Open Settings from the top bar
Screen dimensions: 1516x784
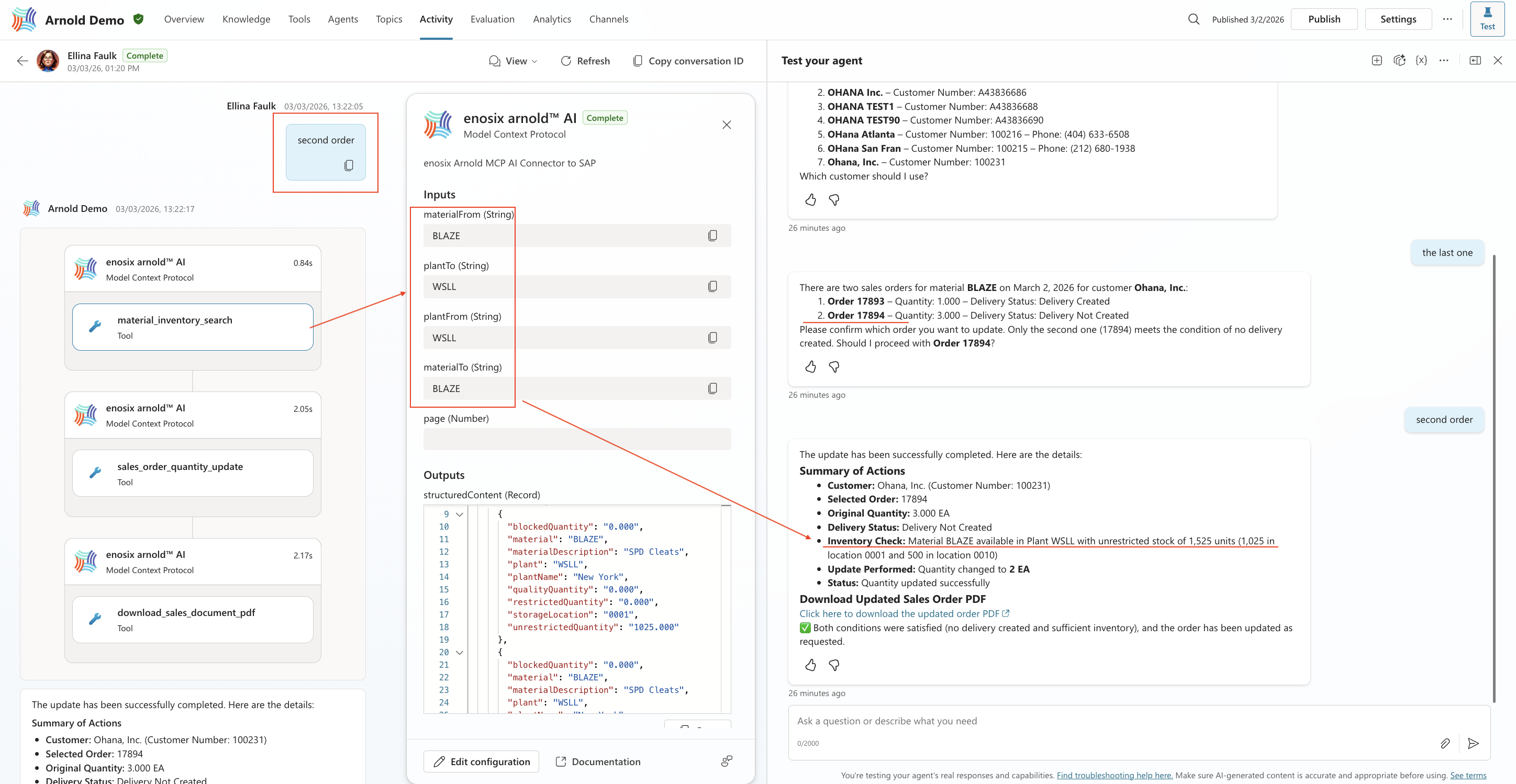coord(1398,19)
